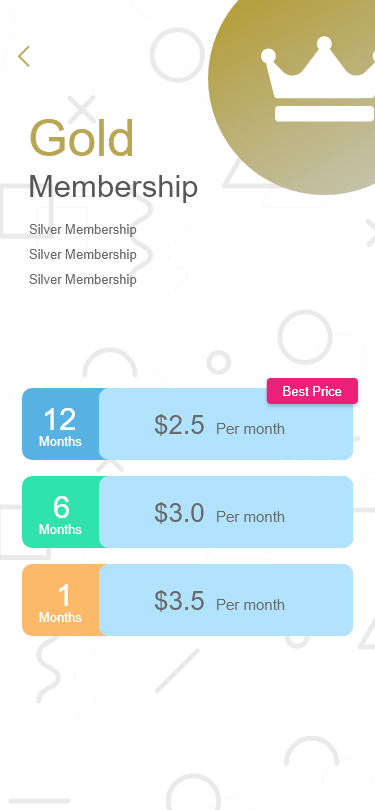Click the second Silver Membership line
Screen dimensions: 375x810
[83, 254]
